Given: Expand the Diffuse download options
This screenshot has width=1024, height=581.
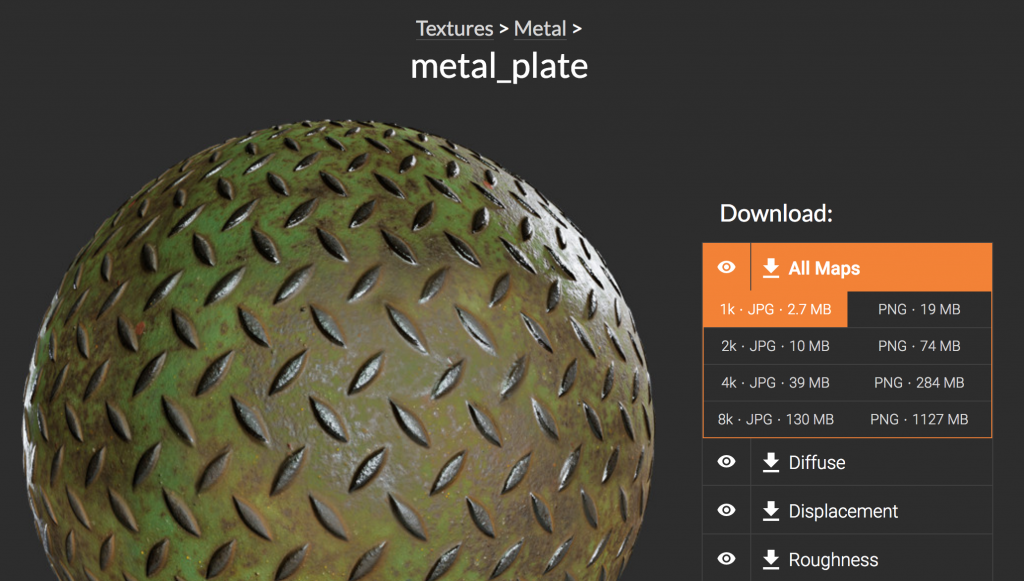Looking at the screenshot, I should pyautogui.click(x=817, y=462).
